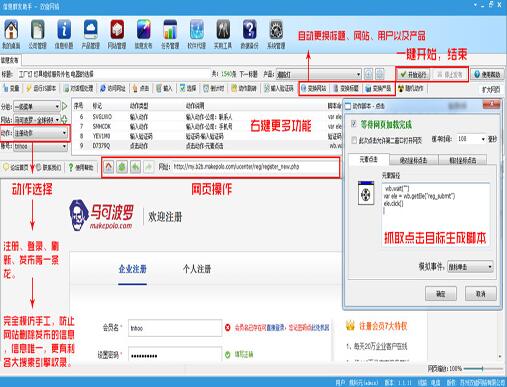Click the 选择 select-action toolbar item
507x387 pixels.
(x=188, y=88)
